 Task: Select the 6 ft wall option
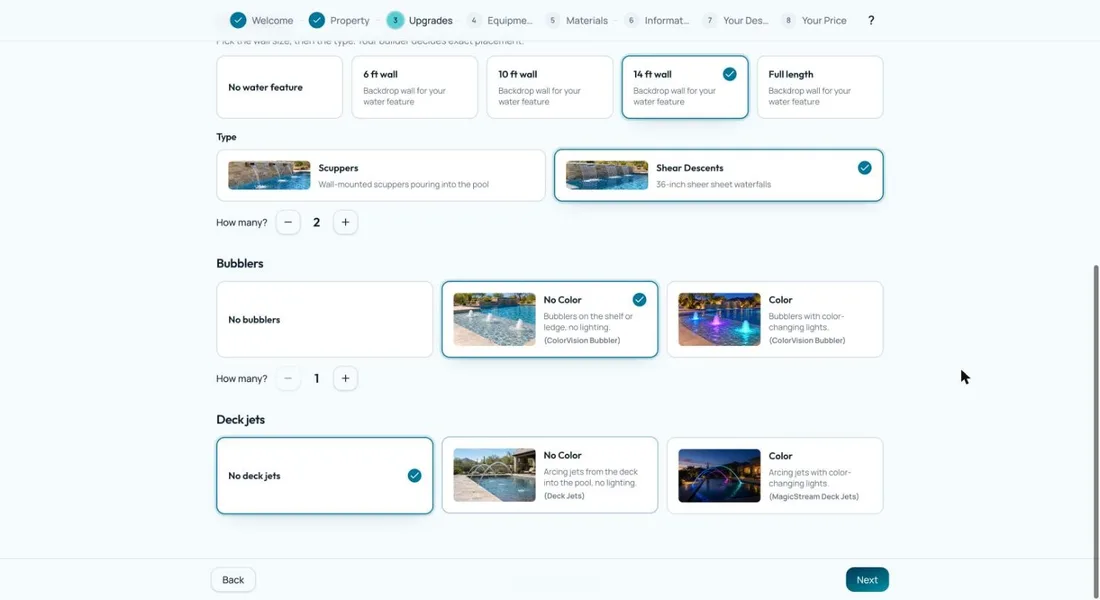point(415,87)
